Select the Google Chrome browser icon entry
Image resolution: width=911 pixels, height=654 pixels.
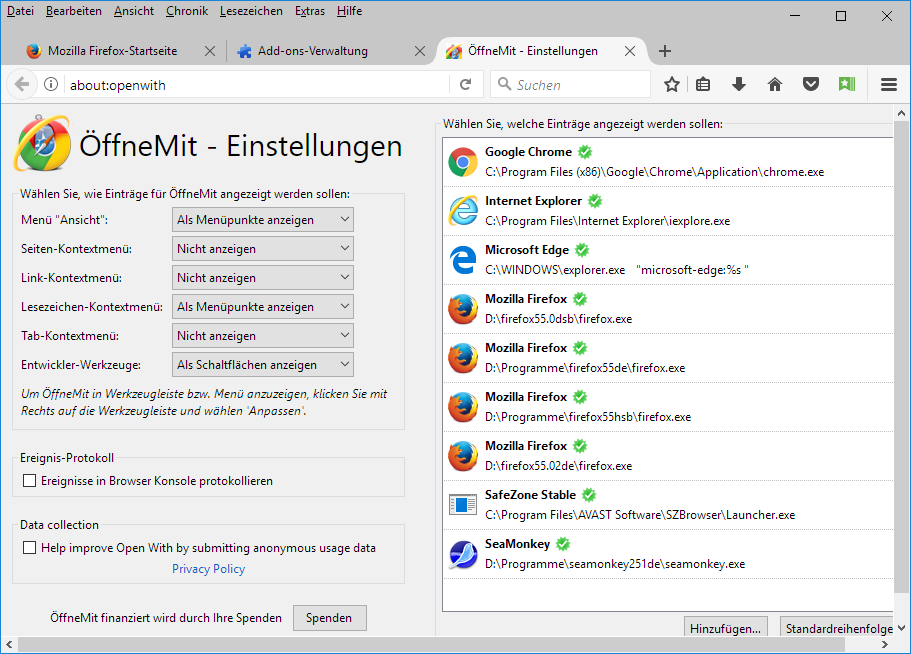[463, 162]
